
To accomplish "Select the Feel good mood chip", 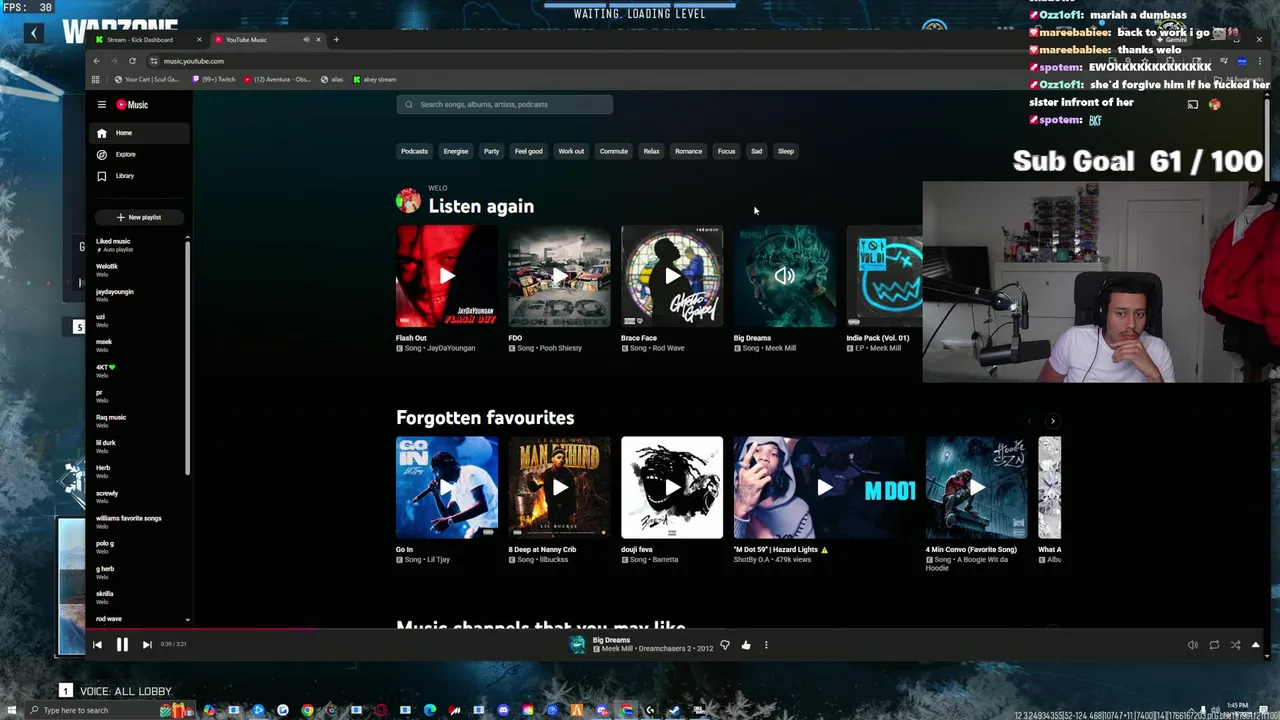I will (529, 151).
